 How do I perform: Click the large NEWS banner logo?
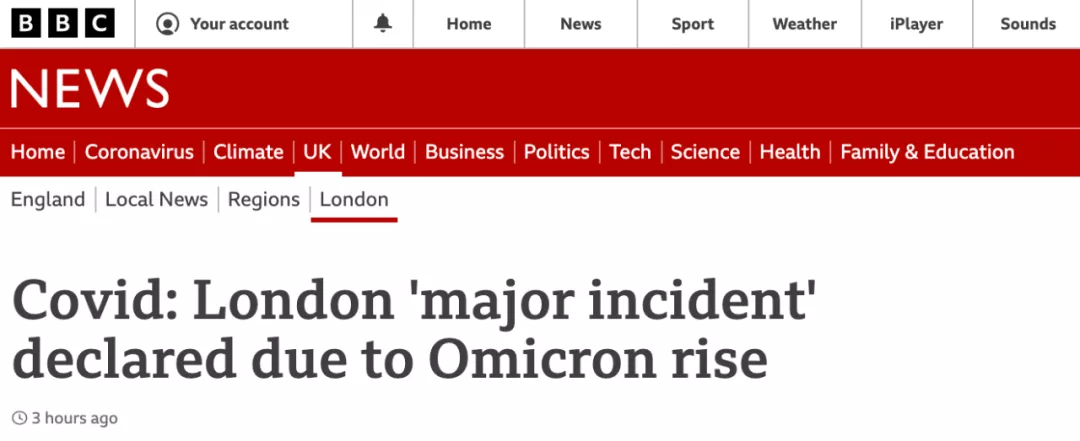click(x=90, y=89)
